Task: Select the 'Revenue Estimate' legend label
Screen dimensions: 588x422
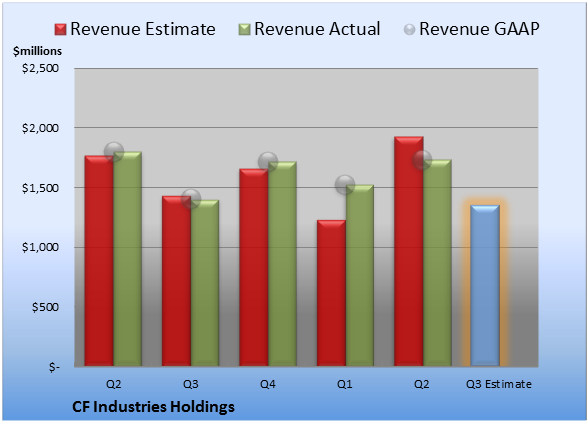Action: click(143, 29)
